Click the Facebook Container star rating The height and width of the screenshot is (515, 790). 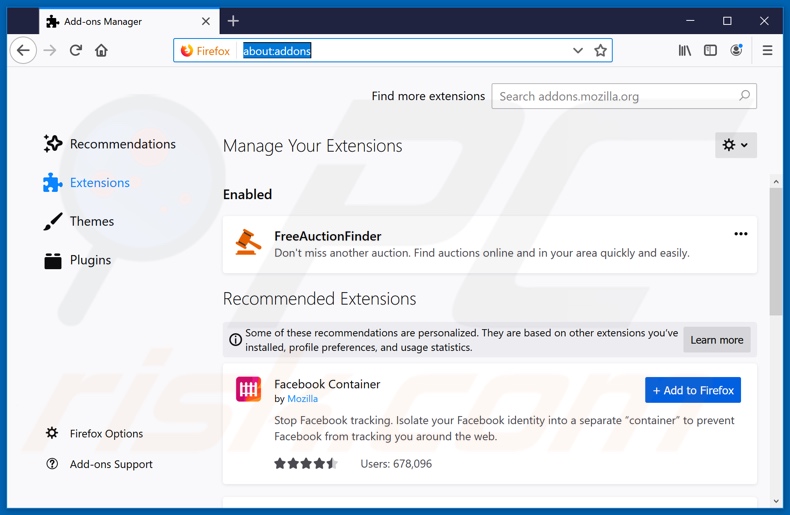click(305, 464)
